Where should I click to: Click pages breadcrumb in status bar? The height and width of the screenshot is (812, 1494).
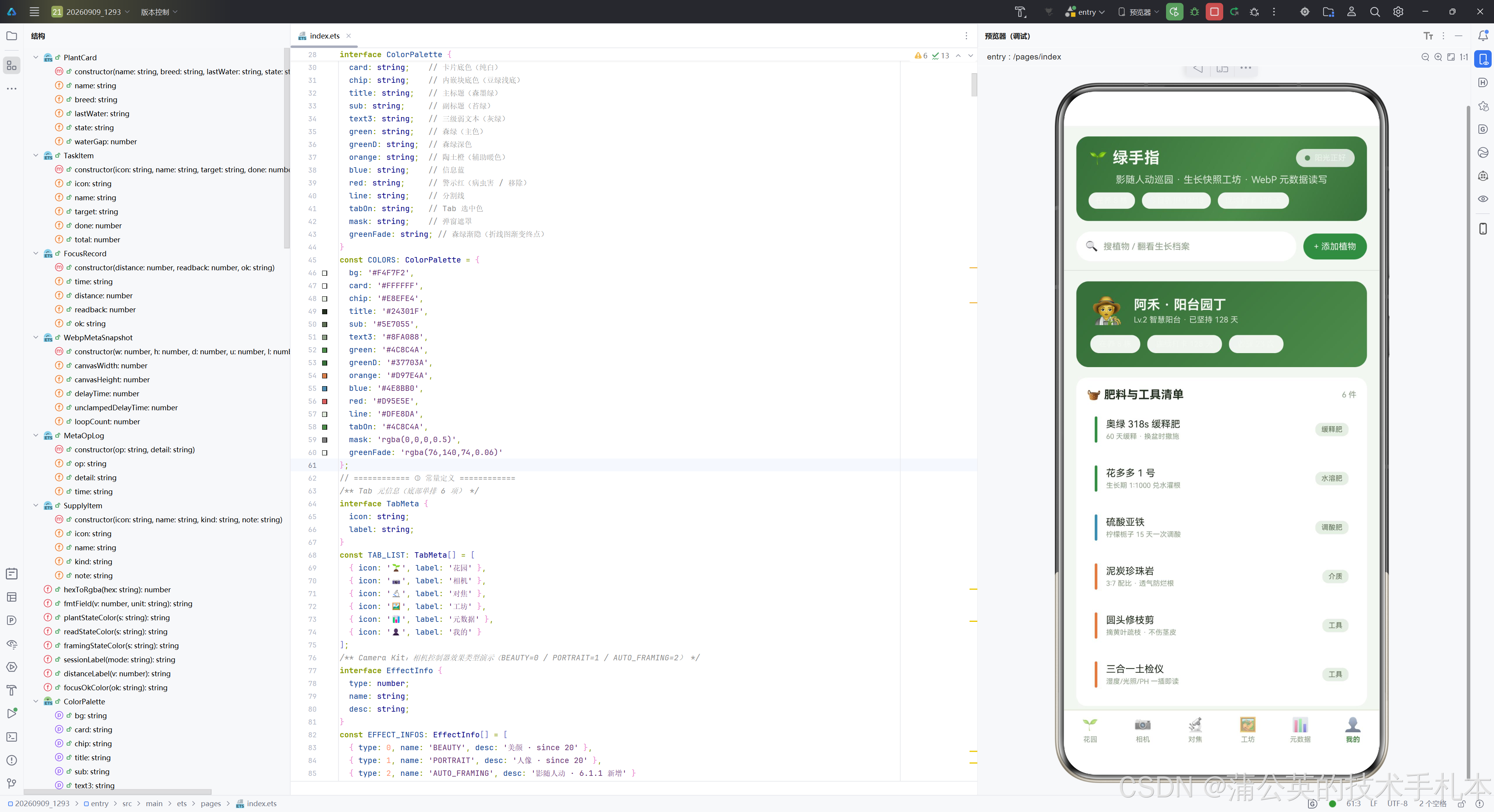click(x=210, y=803)
